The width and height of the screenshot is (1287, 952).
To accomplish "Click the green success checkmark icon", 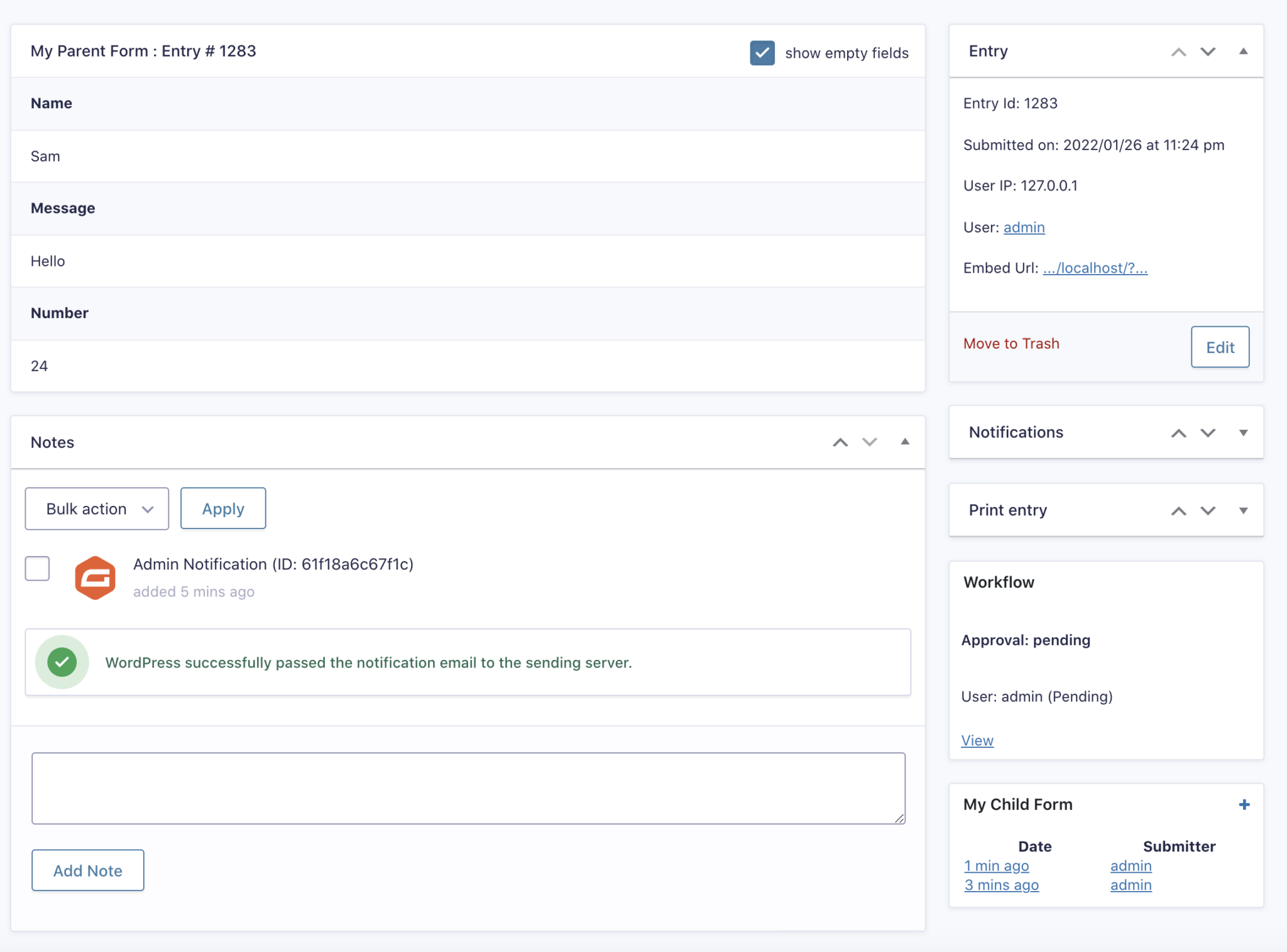I will coord(62,662).
